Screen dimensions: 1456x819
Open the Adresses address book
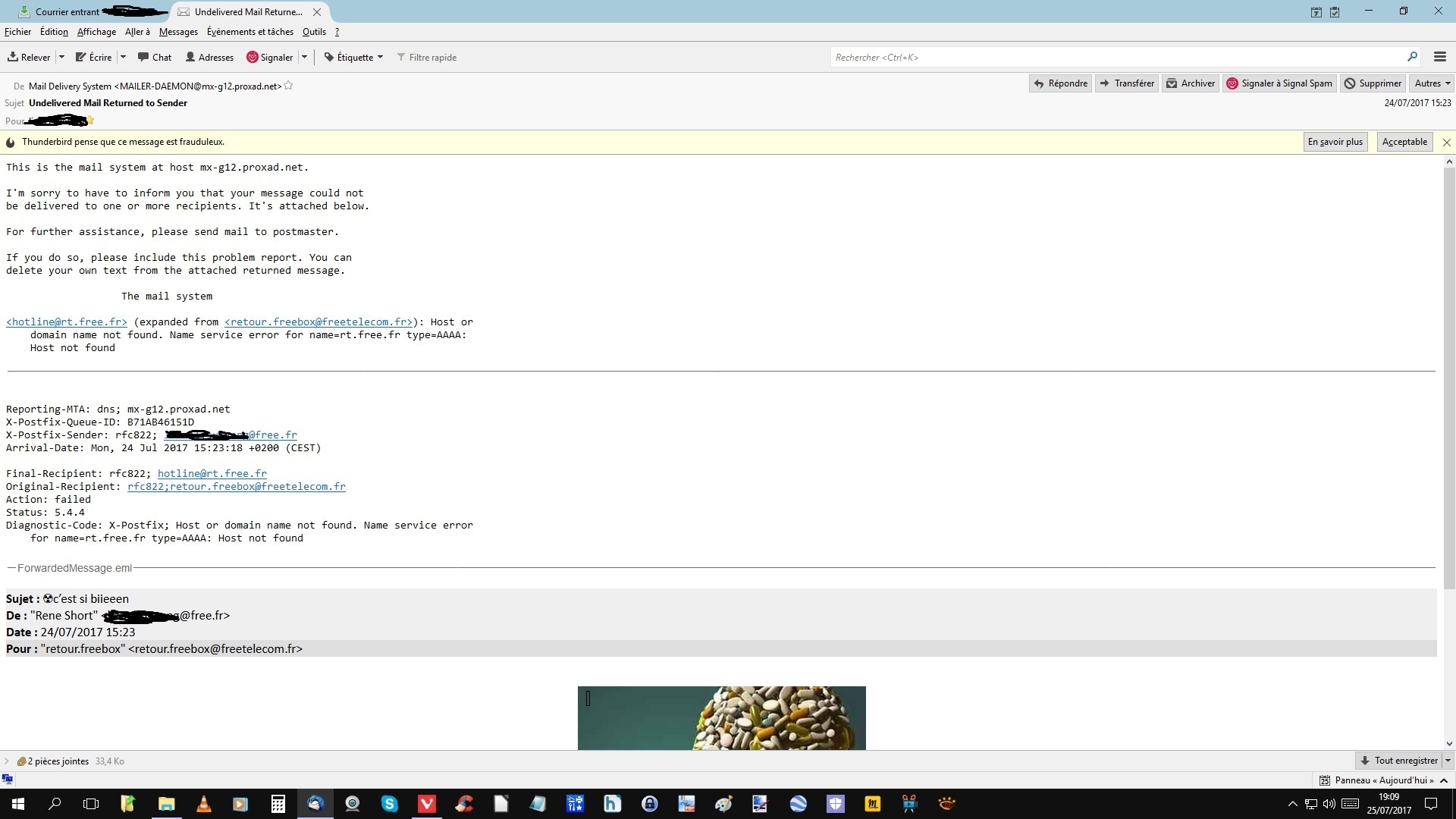pos(209,57)
